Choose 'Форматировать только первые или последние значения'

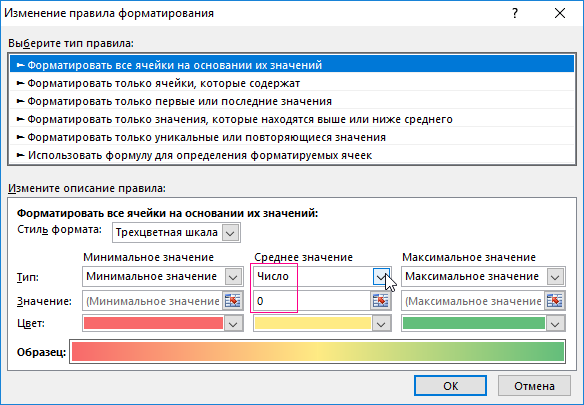(292, 101)
